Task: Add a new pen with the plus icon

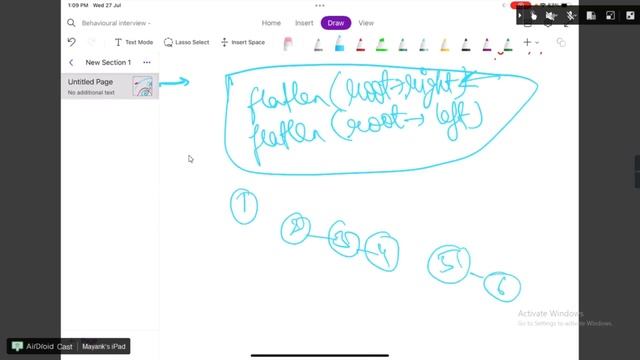Action: 527,42
